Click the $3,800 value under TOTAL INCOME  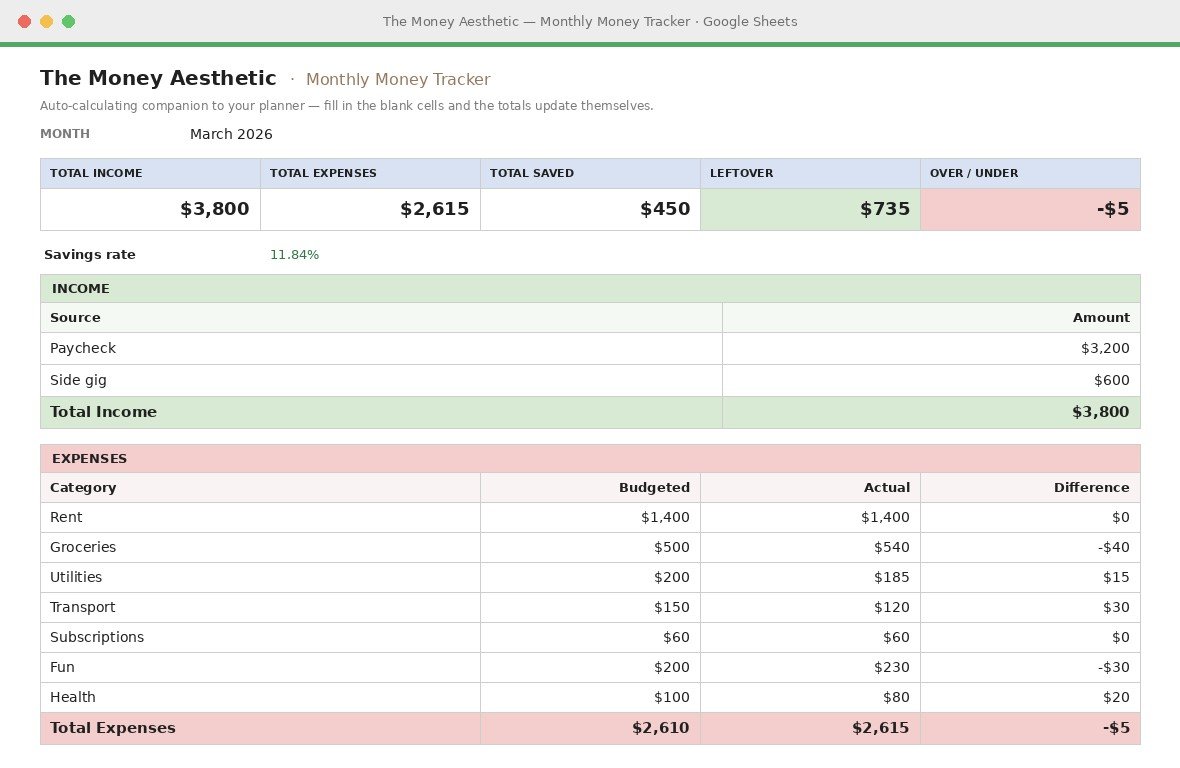(x=151, y=209)
